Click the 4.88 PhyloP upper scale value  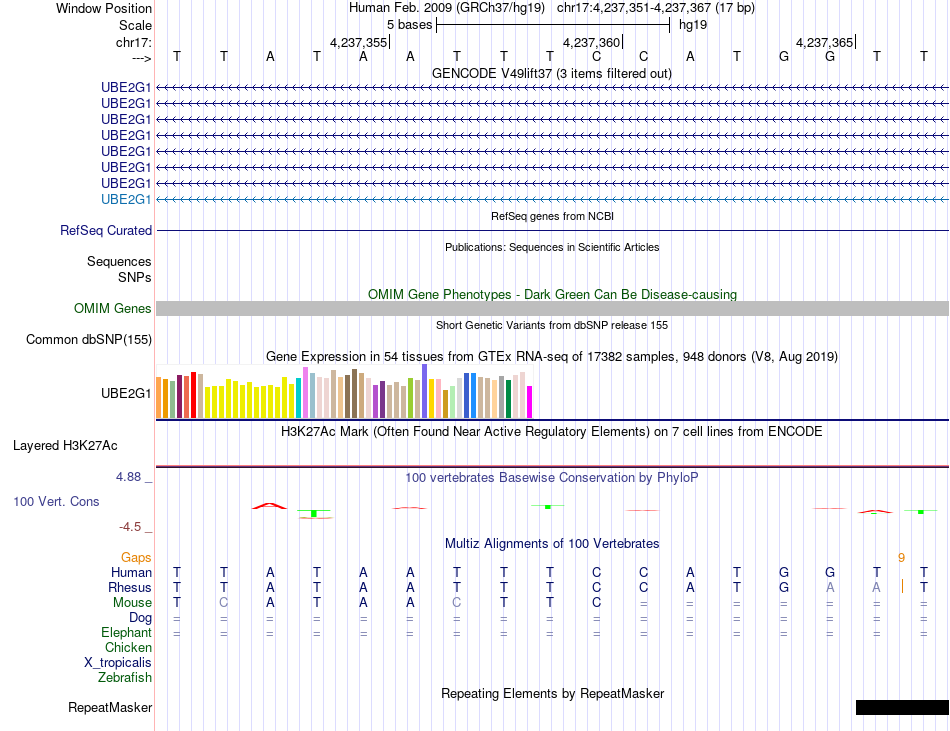(128, 477)
